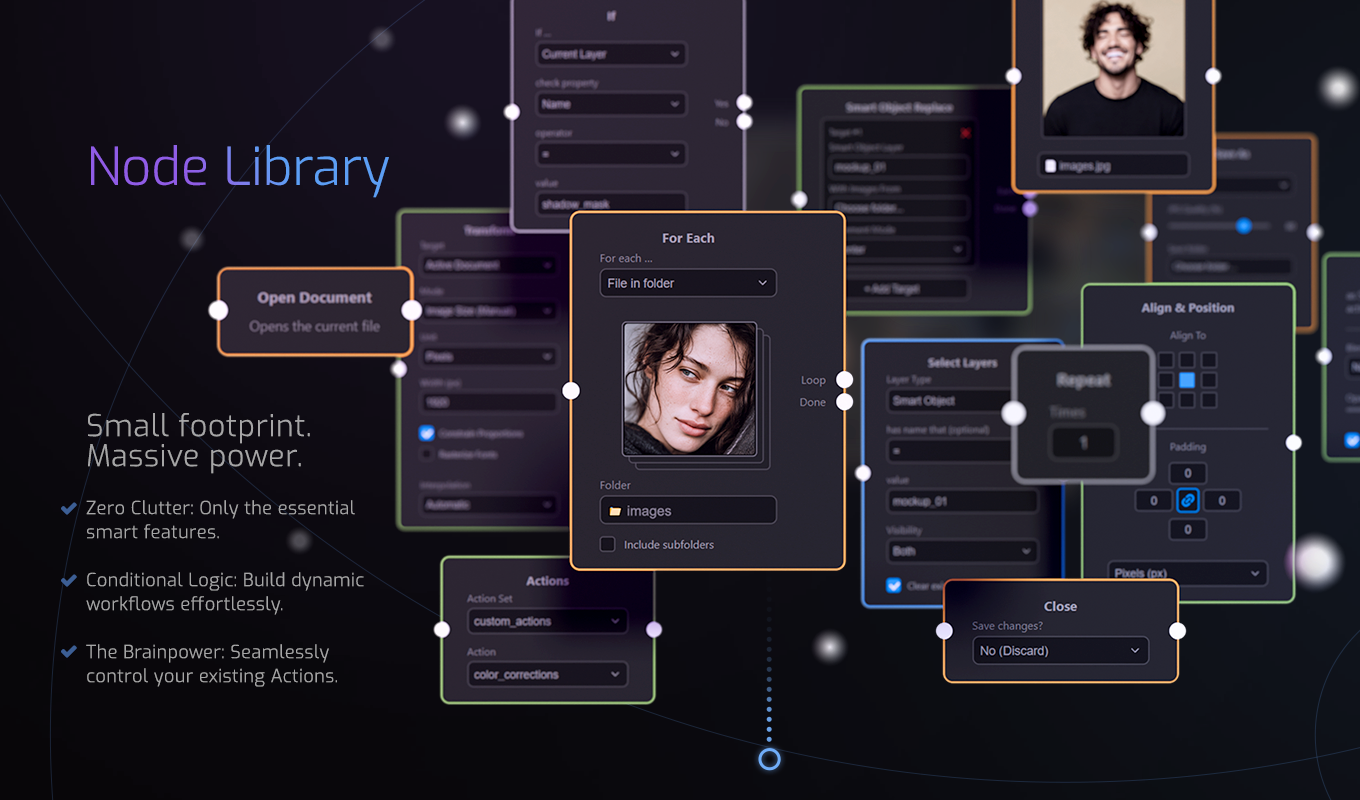1360x800 pixels.
Task: Click the Repeat node input port
Action: [1014, 413]
